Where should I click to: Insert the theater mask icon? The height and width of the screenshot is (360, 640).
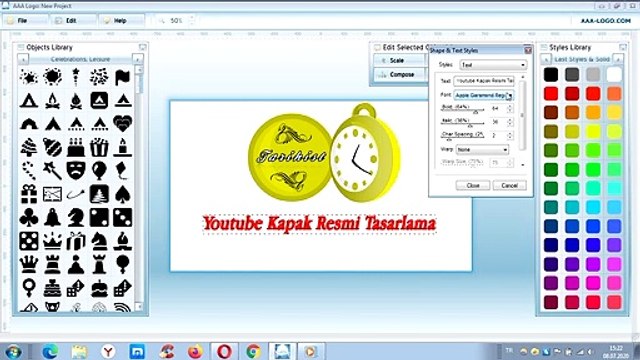(76, 171)
